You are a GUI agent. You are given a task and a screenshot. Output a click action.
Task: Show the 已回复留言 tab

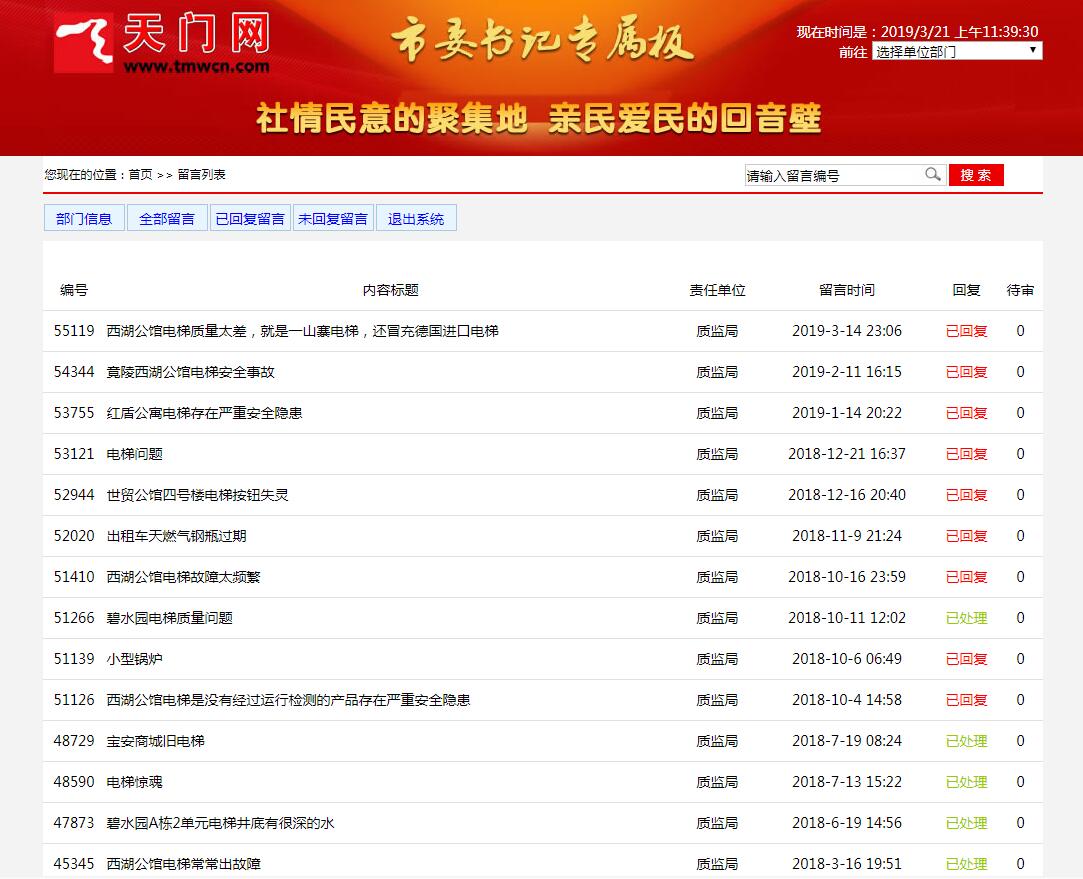(250, 218)
